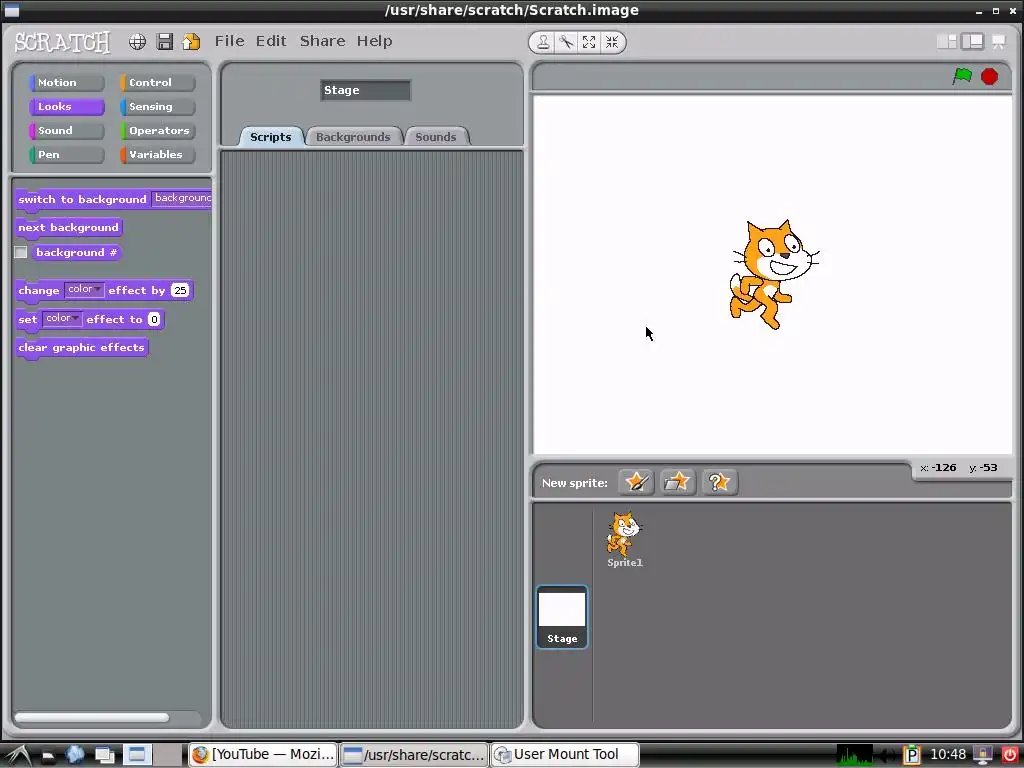Screen dimensions: 1024x768
Task: Open color dropdown in set effect block
Action: pos(63,318)
